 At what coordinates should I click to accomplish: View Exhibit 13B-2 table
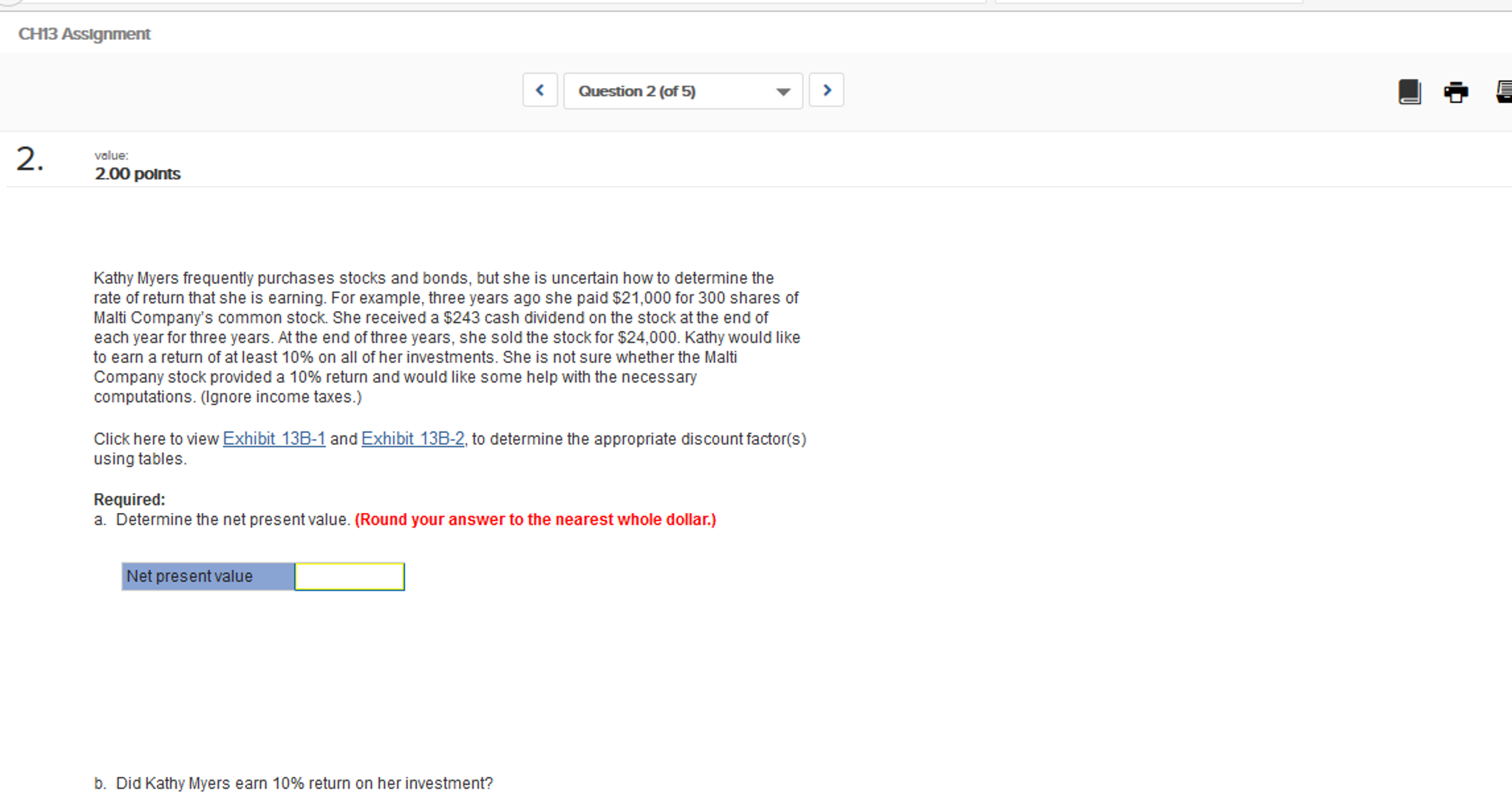412,438
